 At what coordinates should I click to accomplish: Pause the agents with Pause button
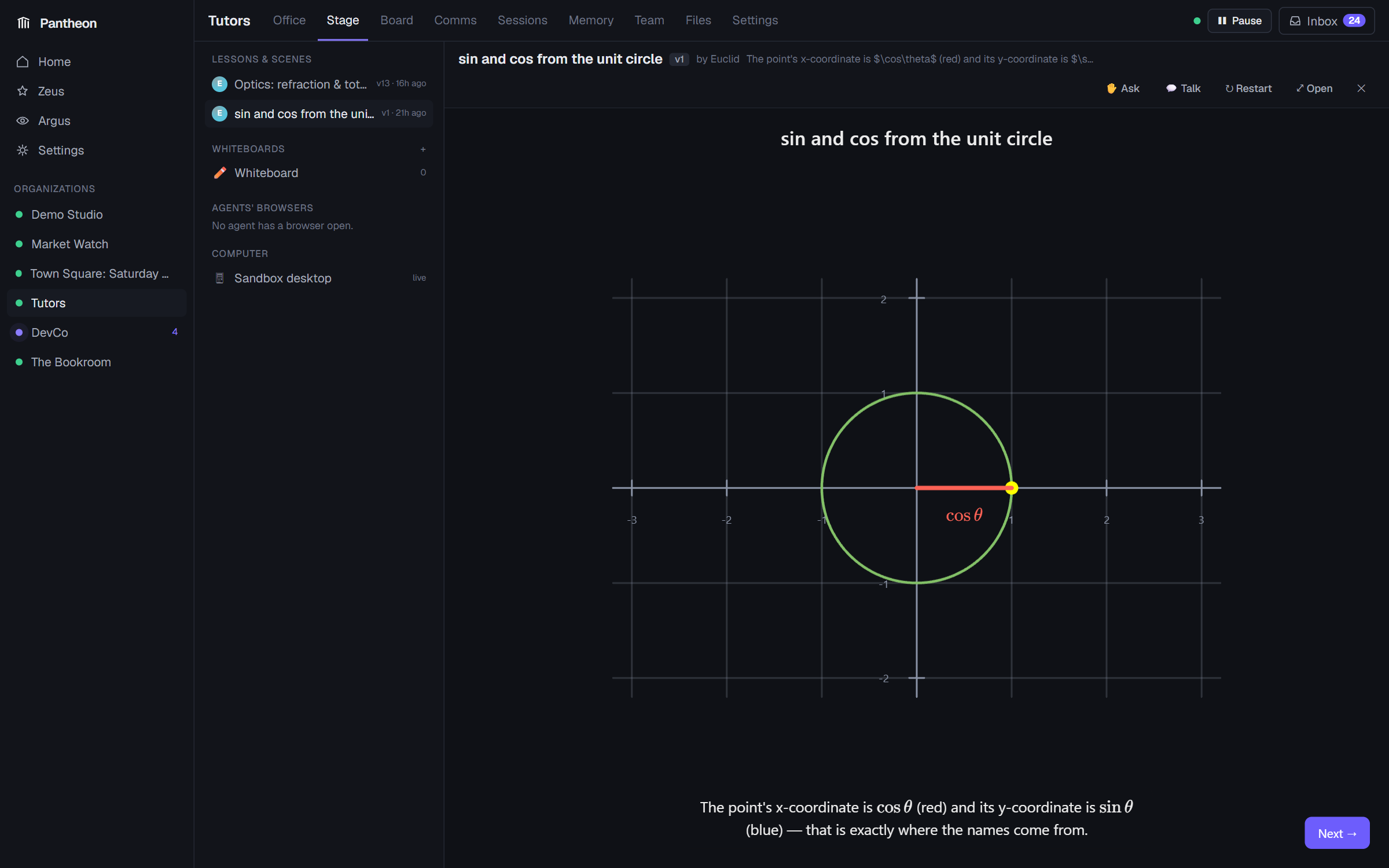pos(1239,21)
